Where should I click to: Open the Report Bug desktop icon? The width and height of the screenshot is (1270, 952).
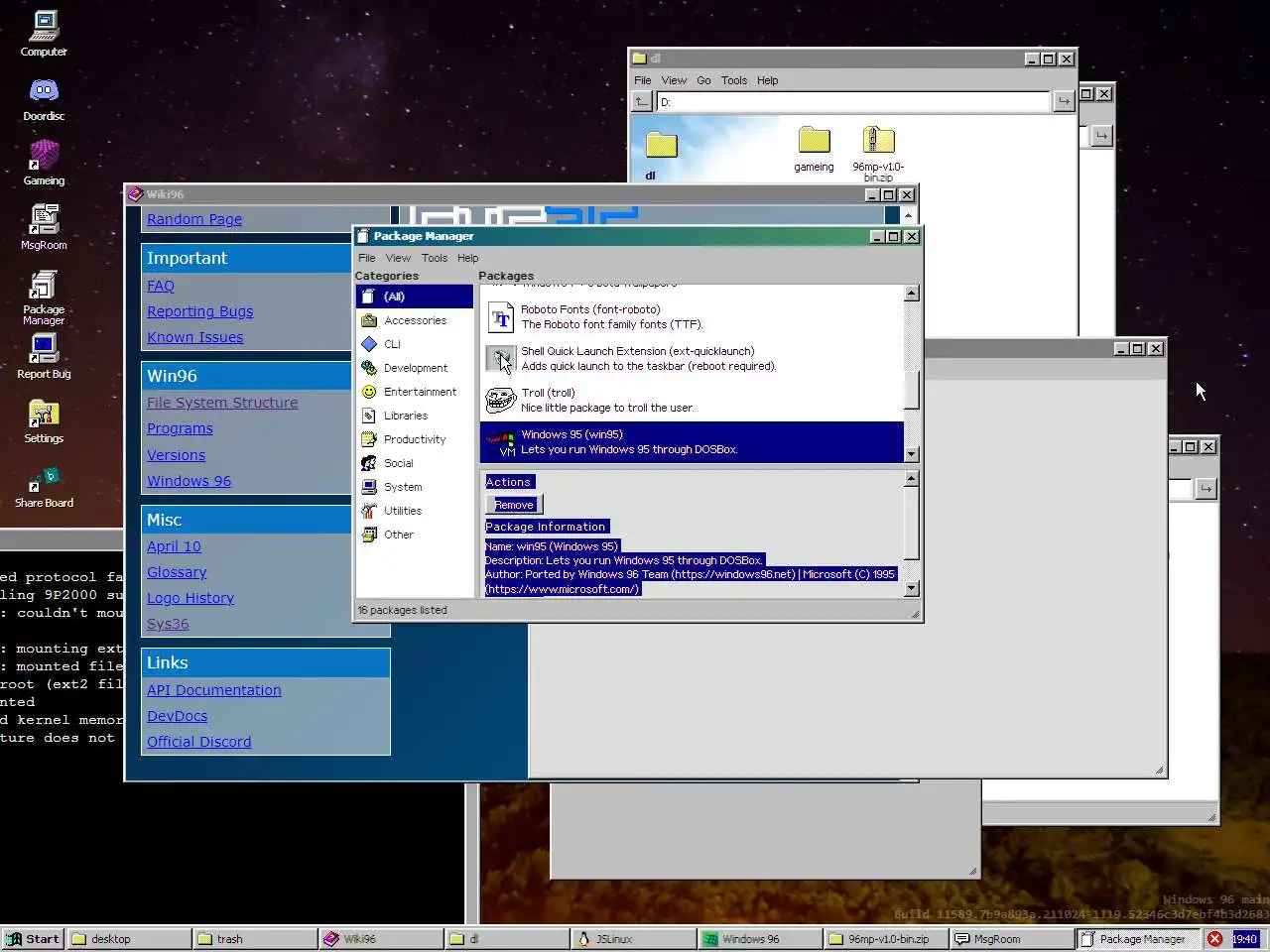44,356
